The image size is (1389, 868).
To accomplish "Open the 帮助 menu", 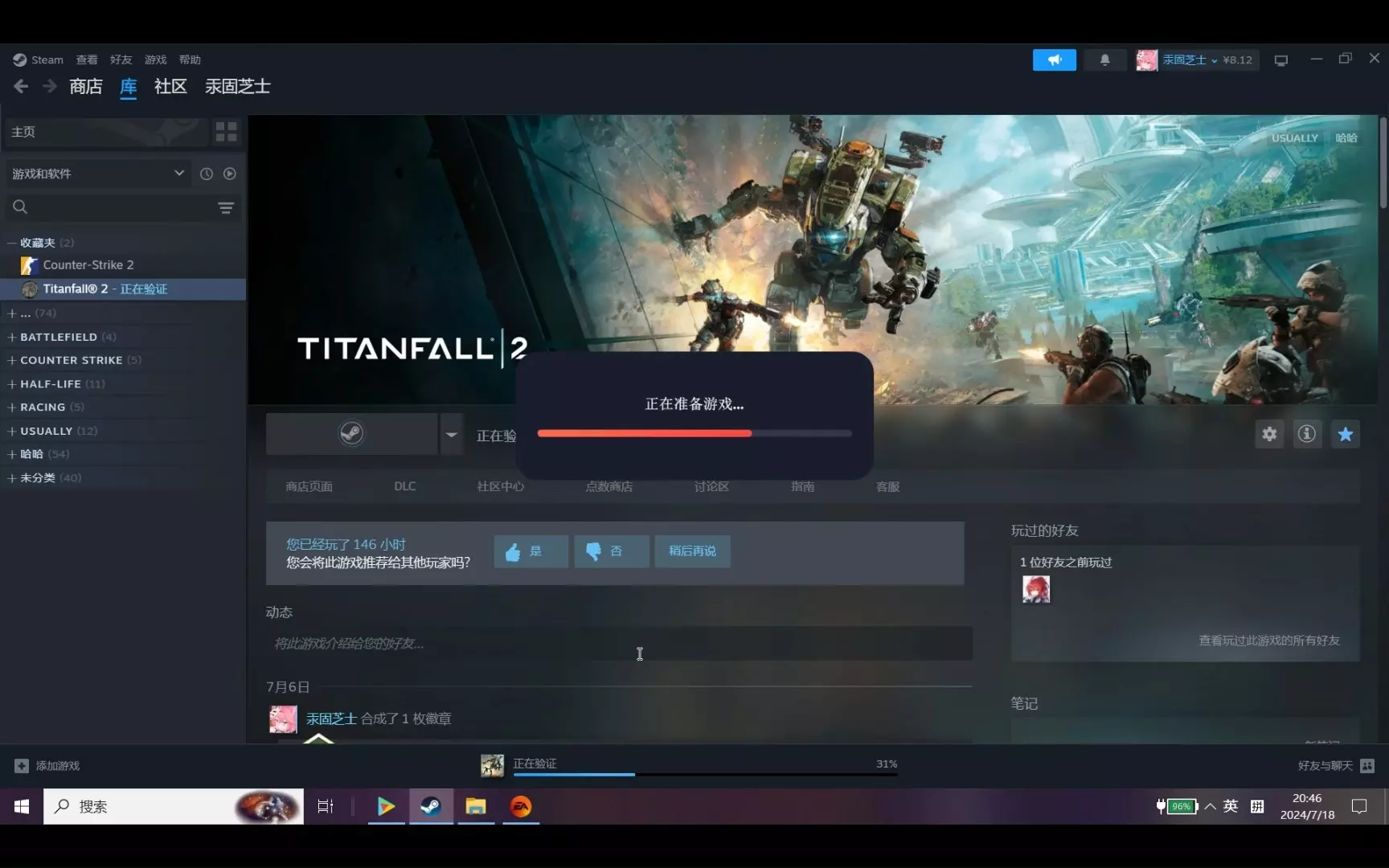I will click(x=191, y=59).
